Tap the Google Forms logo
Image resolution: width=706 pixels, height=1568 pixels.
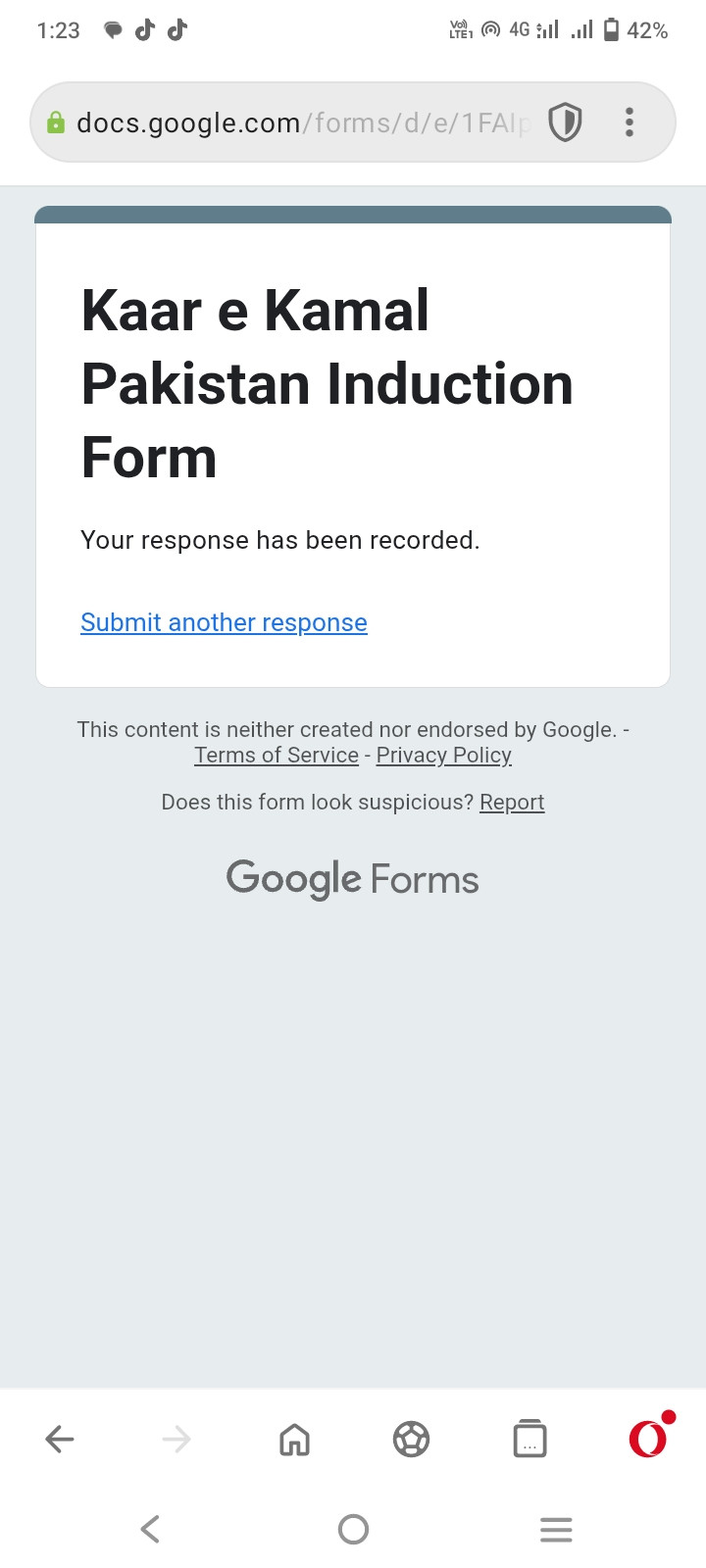[353, 879]
